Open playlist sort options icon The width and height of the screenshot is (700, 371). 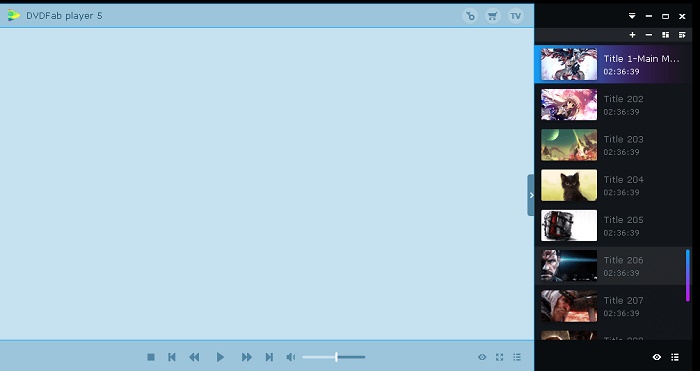click(x=682, y=35)
